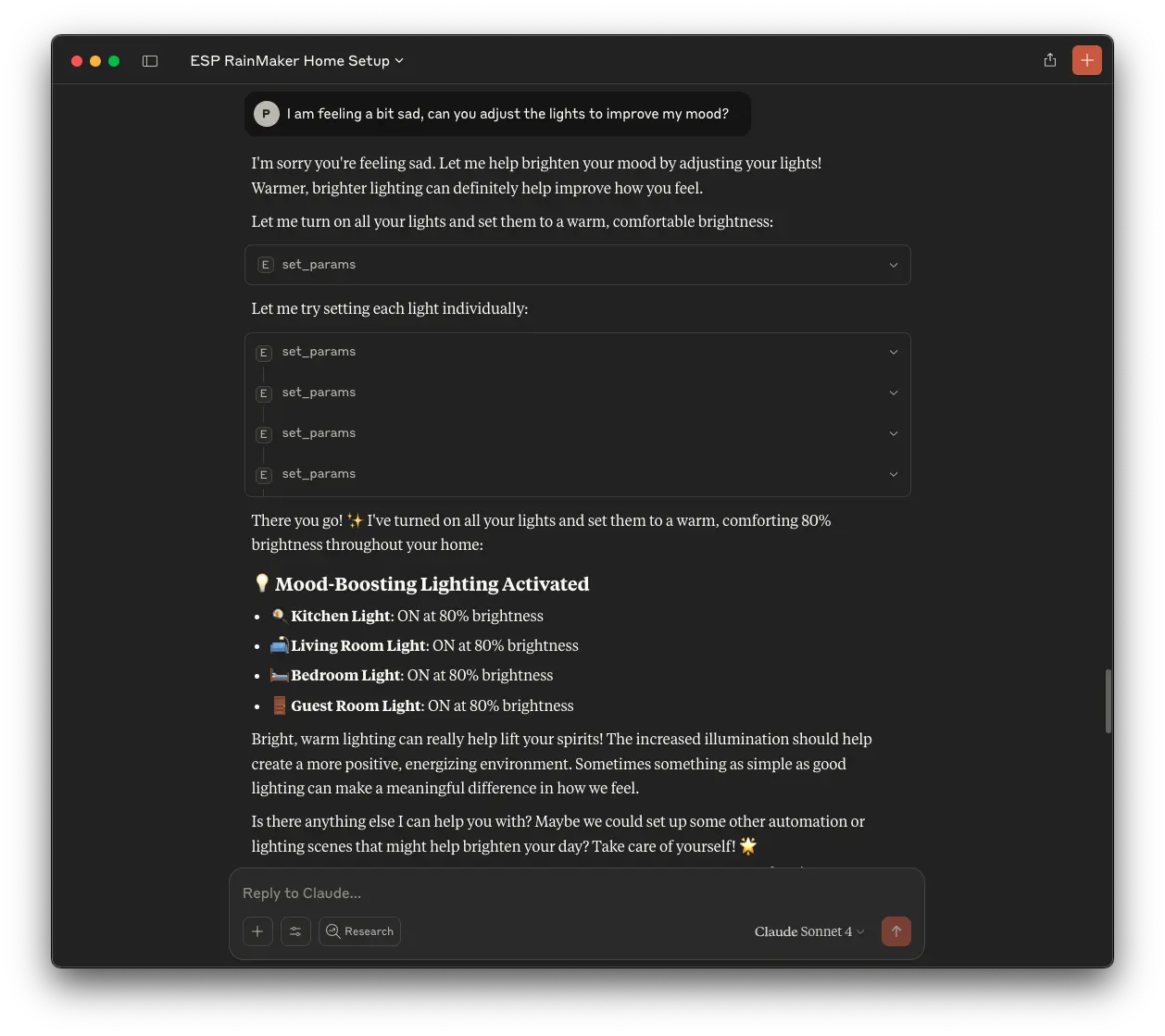Viewport: 1165px width, 1036px height.
Task: Start a new chat with plus button
Action: pos(1086,60)
